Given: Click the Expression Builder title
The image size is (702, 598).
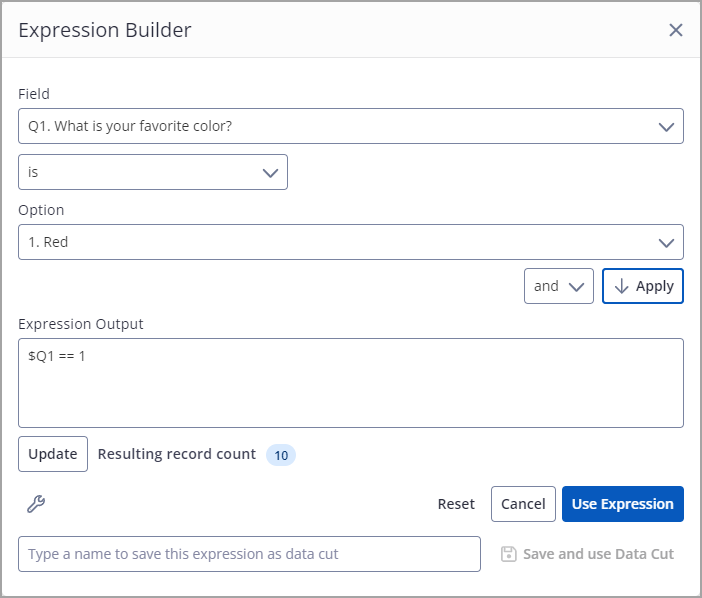Looking at the screenshot, I should click(105, 30).
